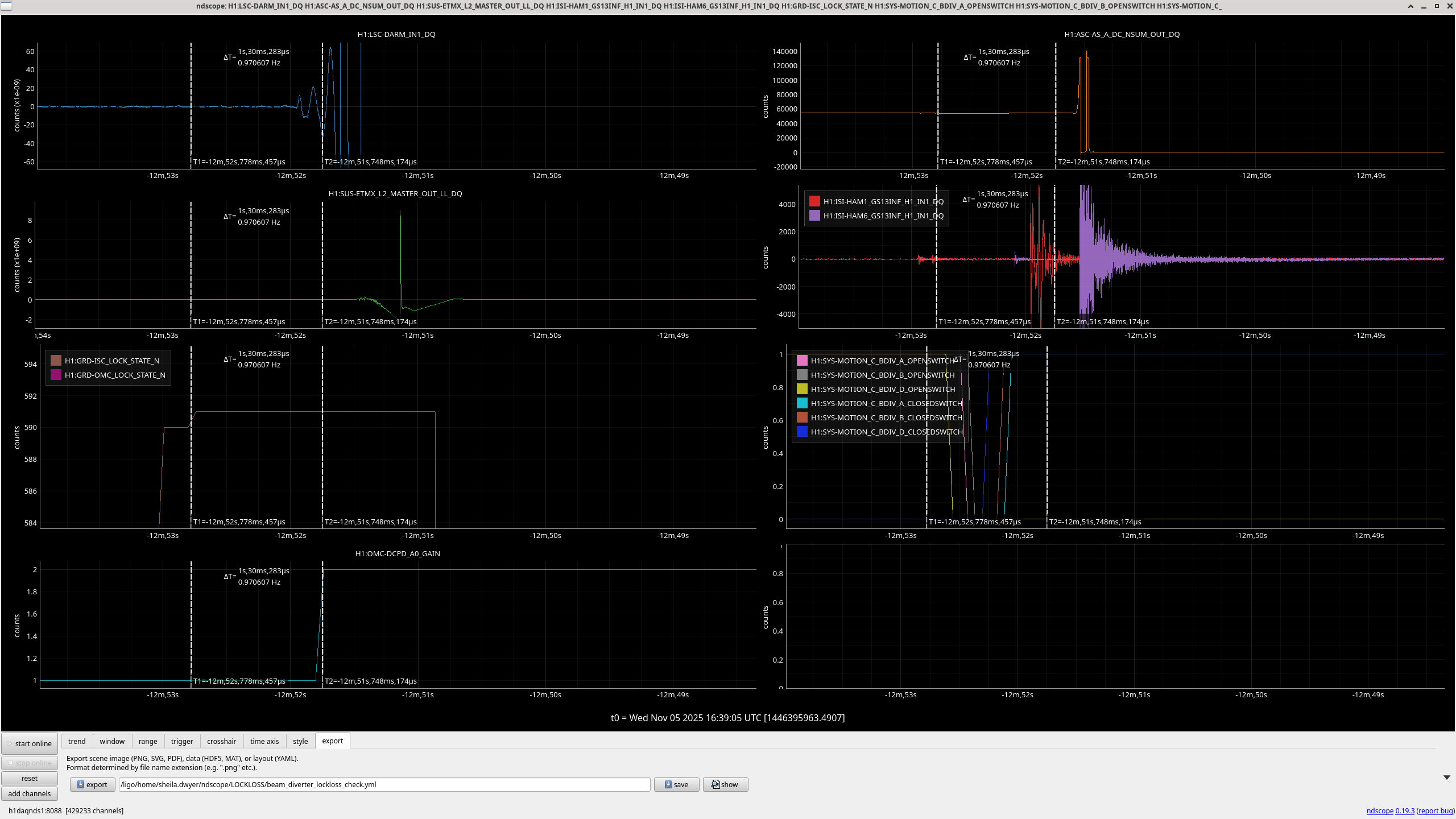
Task: Click the keep-above arrow in title bar
Action: point(1410,6)
